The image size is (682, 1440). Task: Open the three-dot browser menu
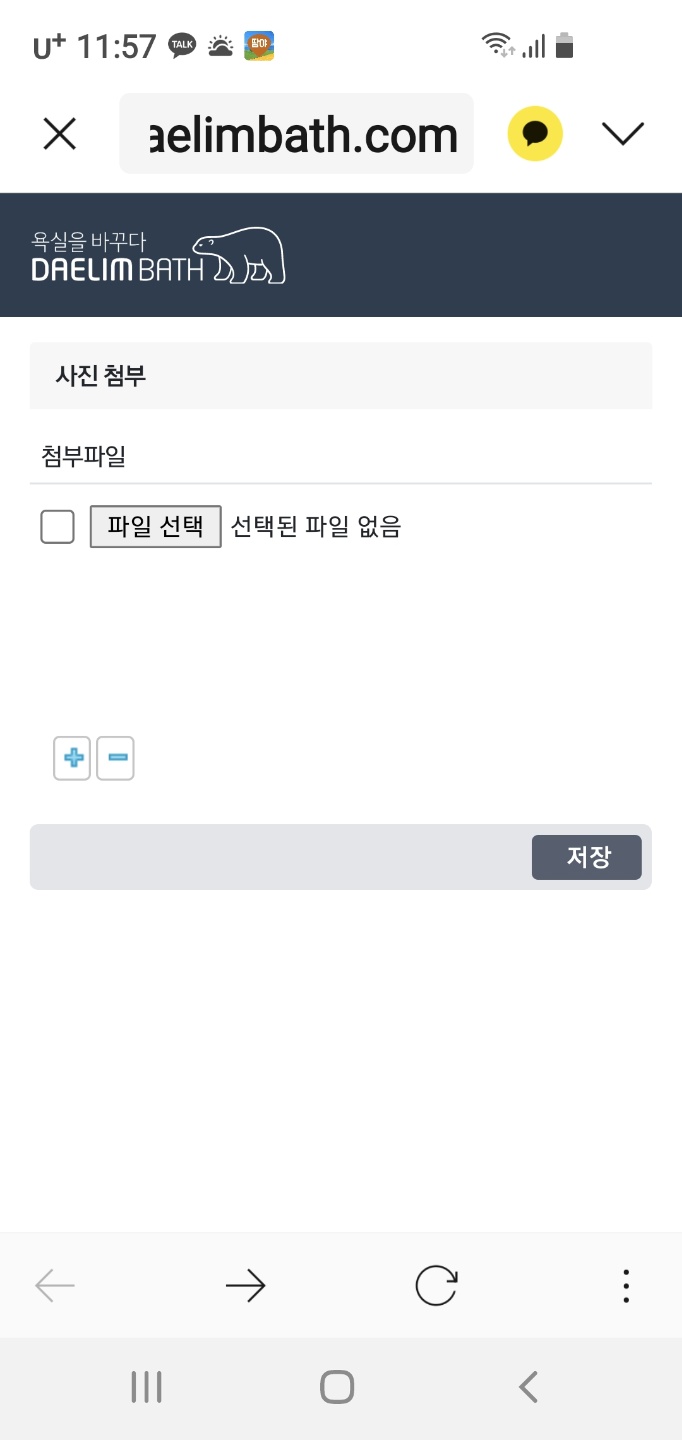(x=626, y=1286)
